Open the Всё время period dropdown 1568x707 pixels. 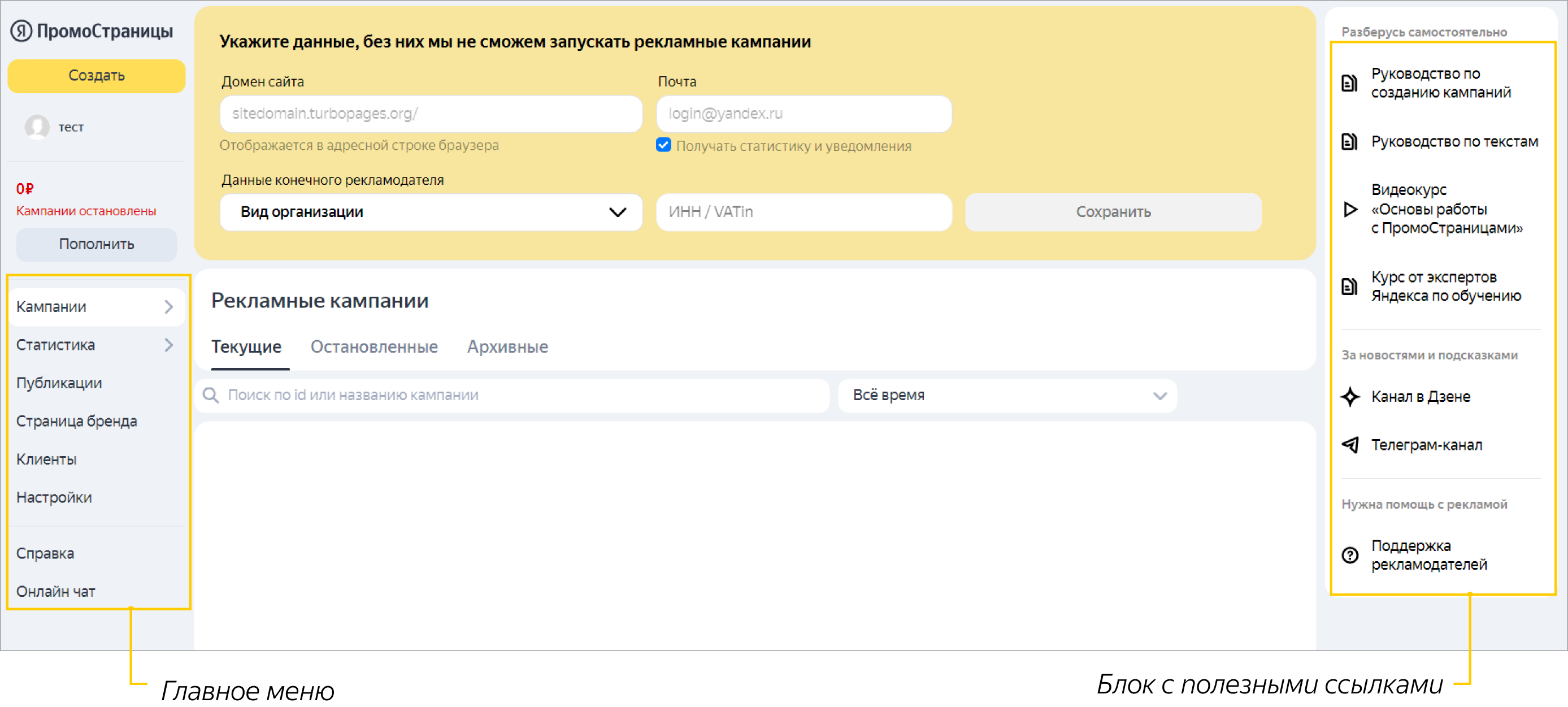point(1007,395)
